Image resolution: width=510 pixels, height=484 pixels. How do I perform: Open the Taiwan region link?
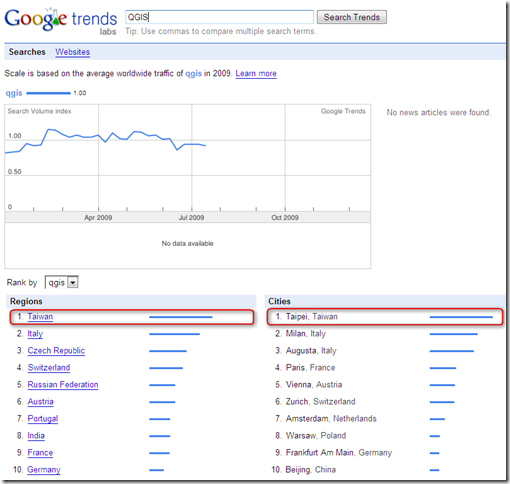tap(40, 317)
